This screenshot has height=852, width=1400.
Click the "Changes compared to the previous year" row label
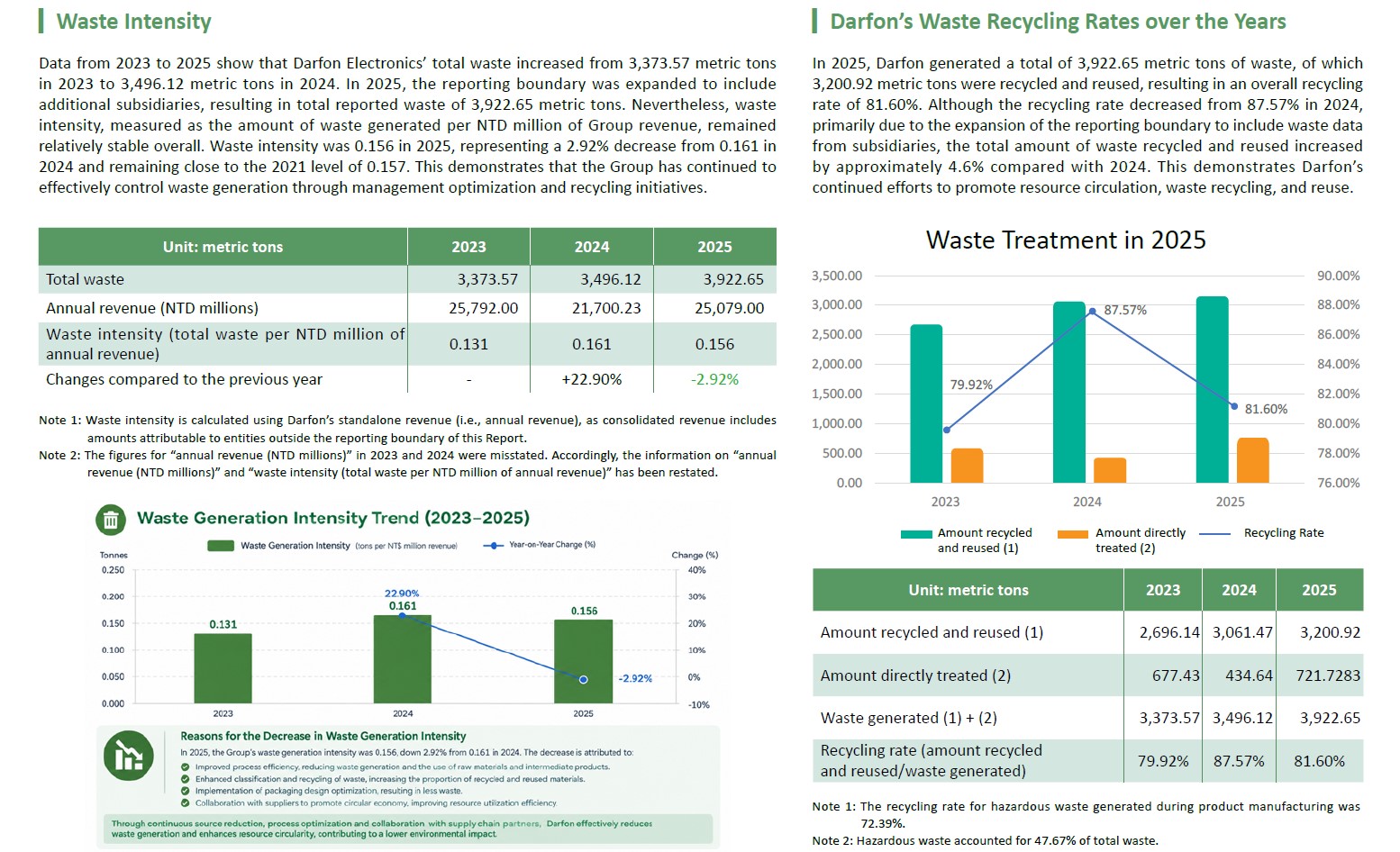184,379
